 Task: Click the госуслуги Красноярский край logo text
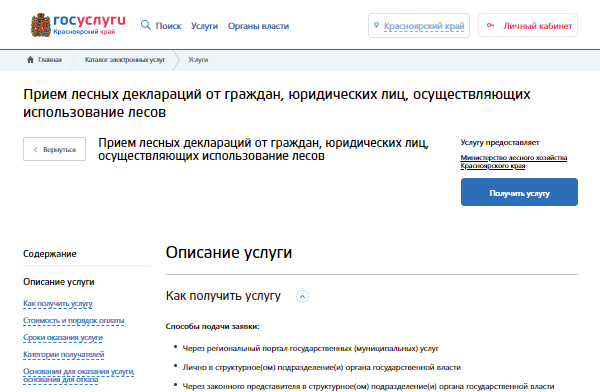(x=89, y=24)
